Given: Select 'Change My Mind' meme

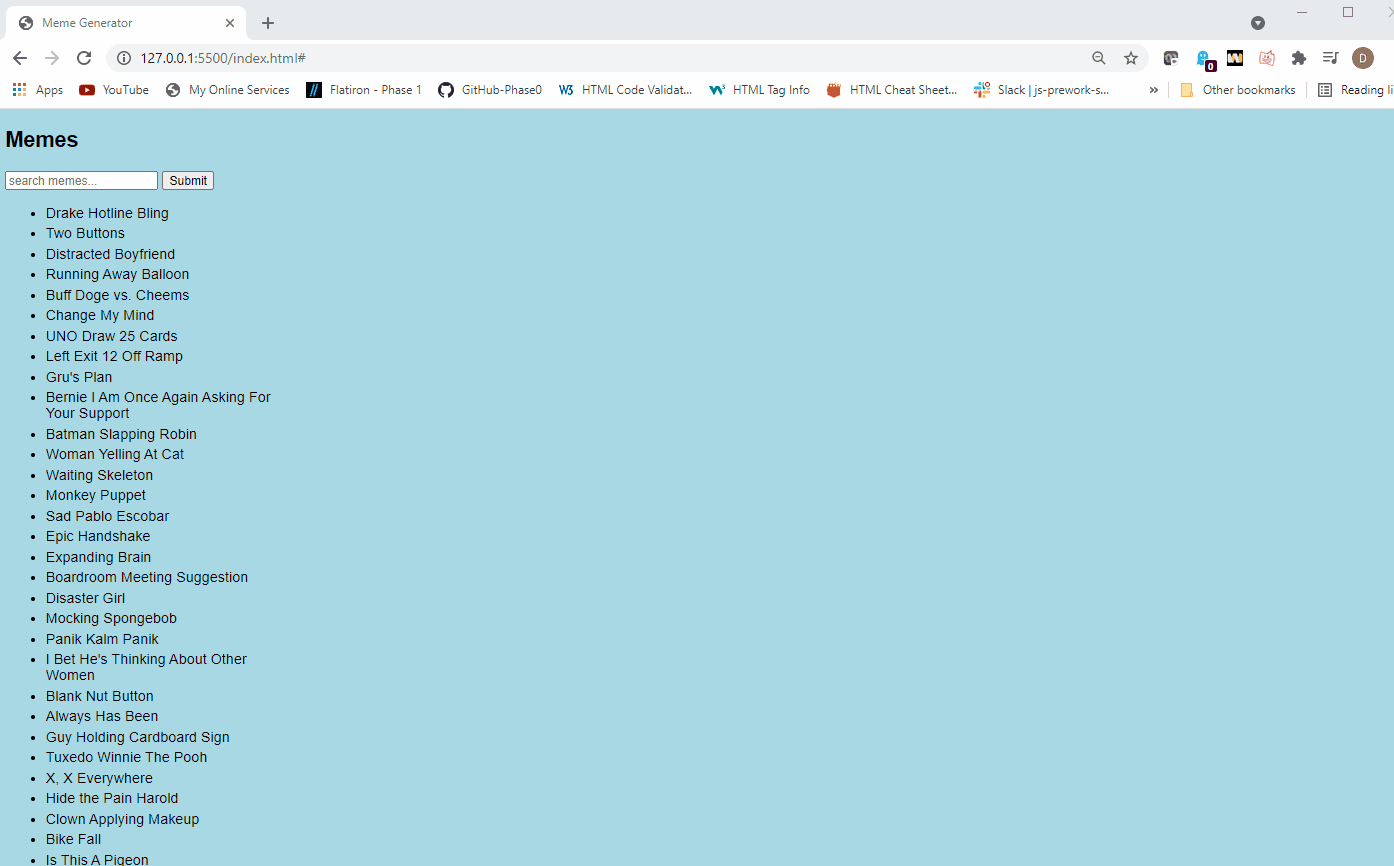Looking at the screenshot, I should [x=100, y=315].
